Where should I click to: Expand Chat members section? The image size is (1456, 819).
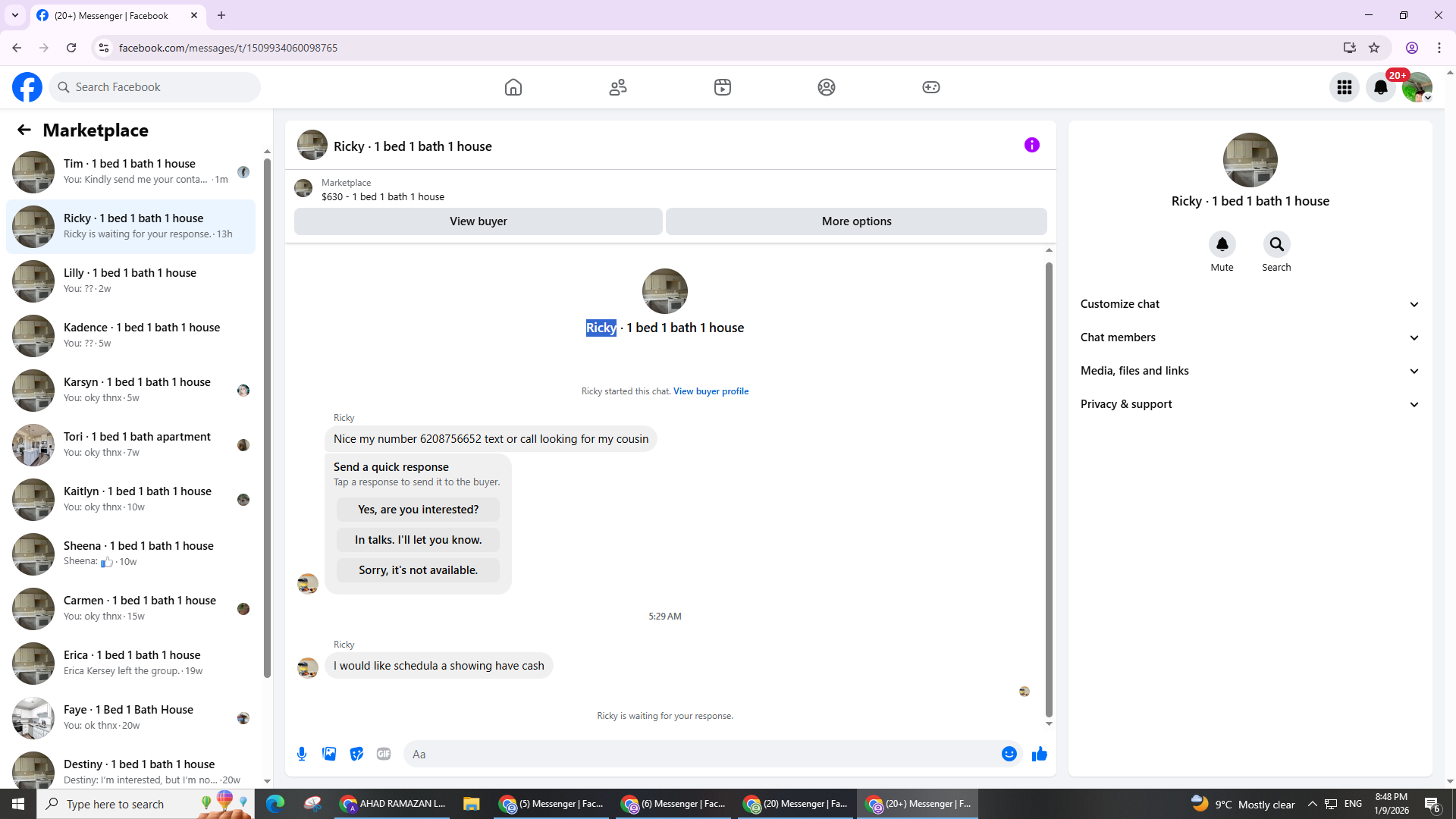(1249, 337)
